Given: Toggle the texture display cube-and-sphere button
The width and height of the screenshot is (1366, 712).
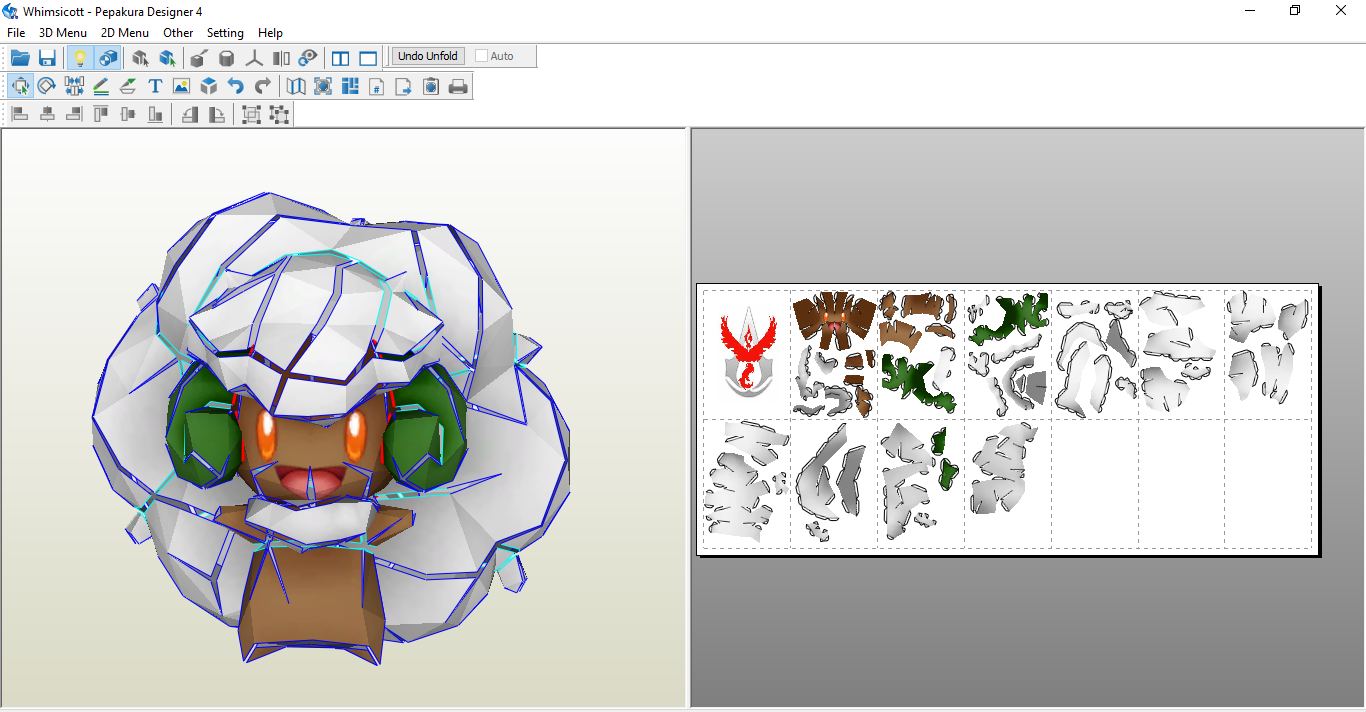Looking at the screenshot, I should point(108,57).
